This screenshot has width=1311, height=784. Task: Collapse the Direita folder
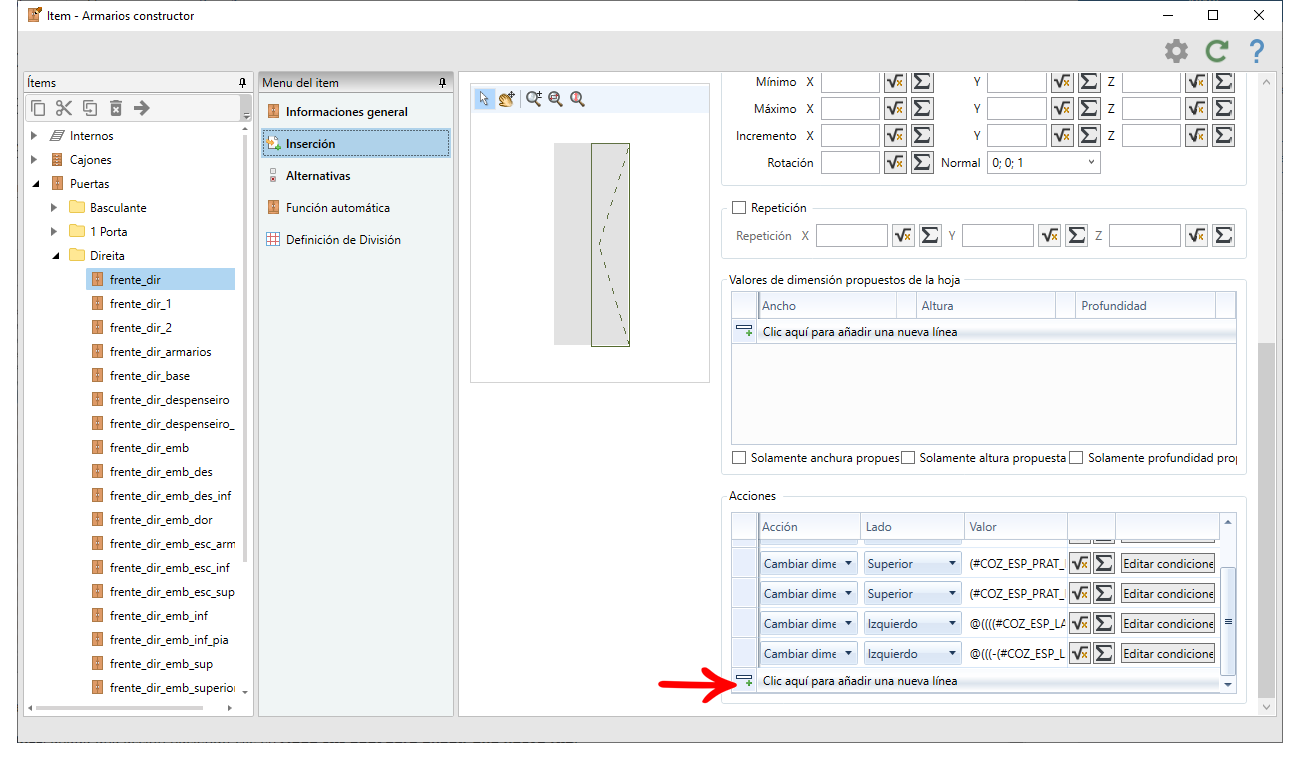tap(54, 256)
